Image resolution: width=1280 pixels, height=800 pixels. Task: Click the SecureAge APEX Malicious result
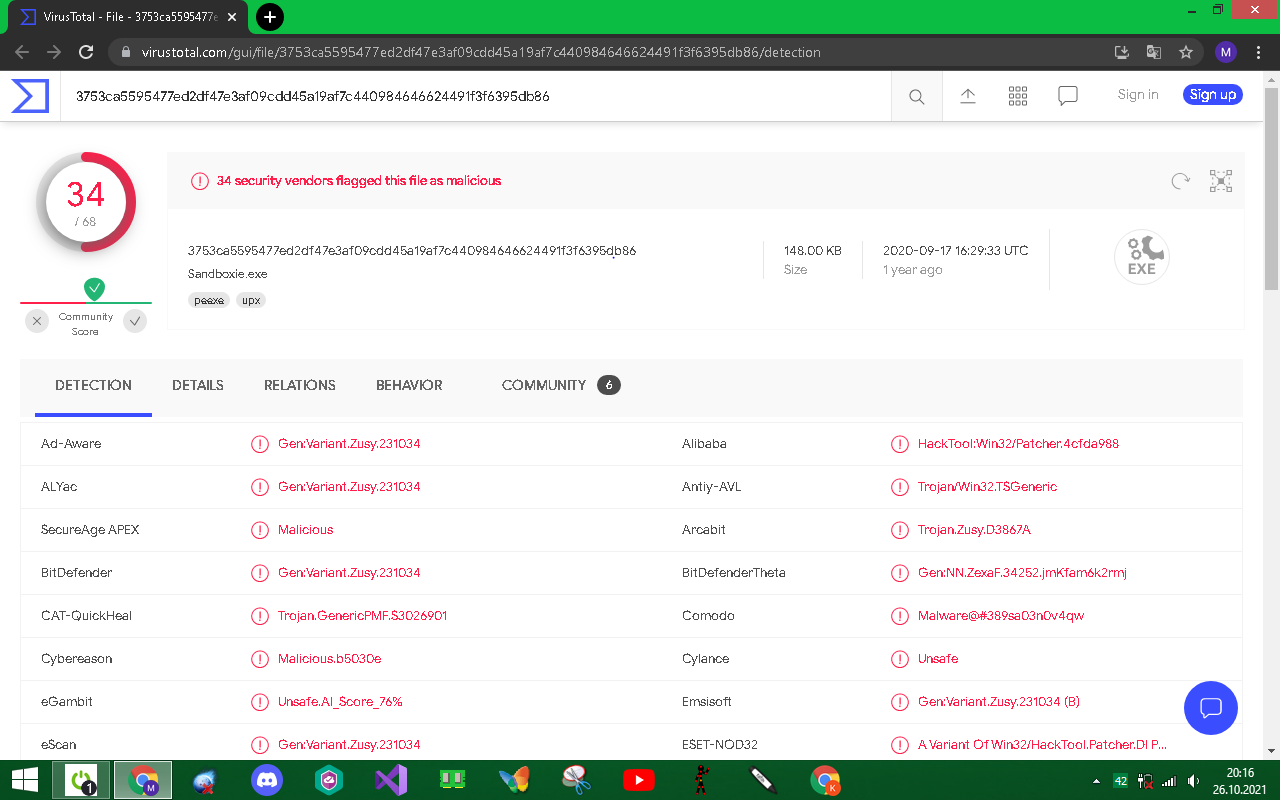point(306,530)
